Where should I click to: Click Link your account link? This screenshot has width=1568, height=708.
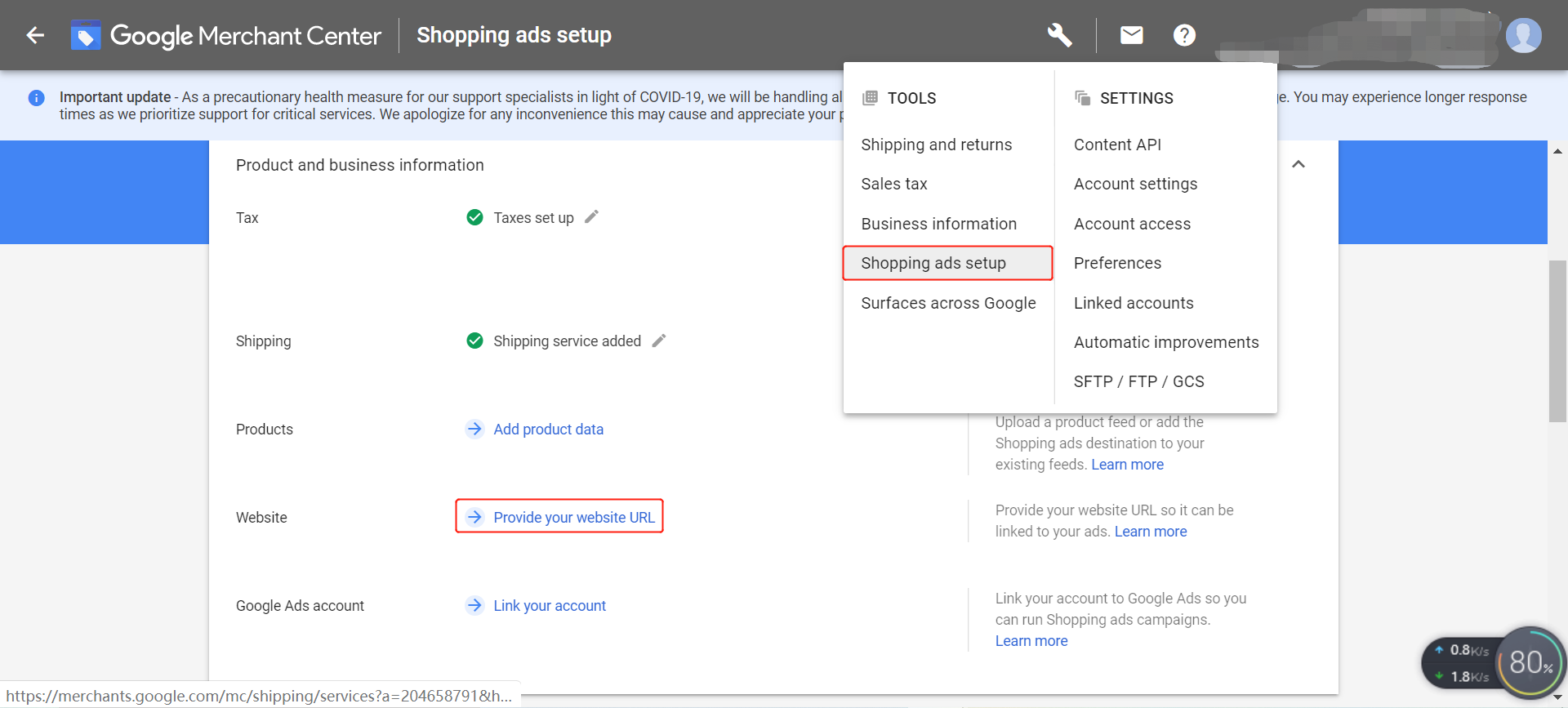549,606
